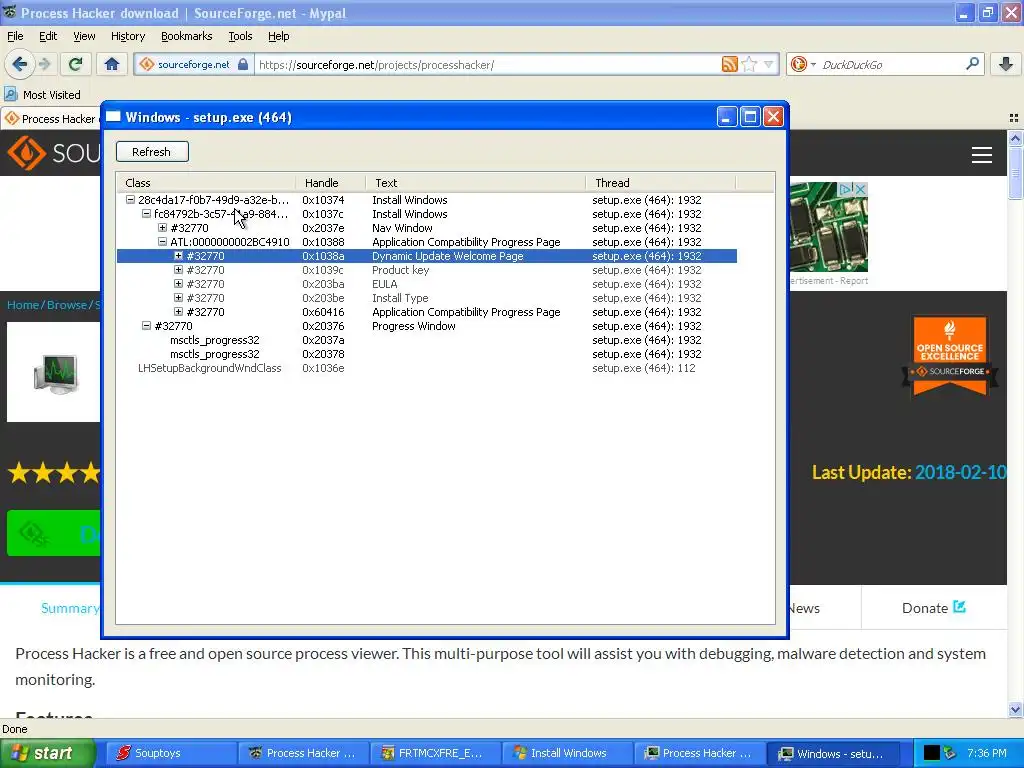Viewport: 1024px width, 768px height.
Task: Click the URL address field
Action: (487, 65)
